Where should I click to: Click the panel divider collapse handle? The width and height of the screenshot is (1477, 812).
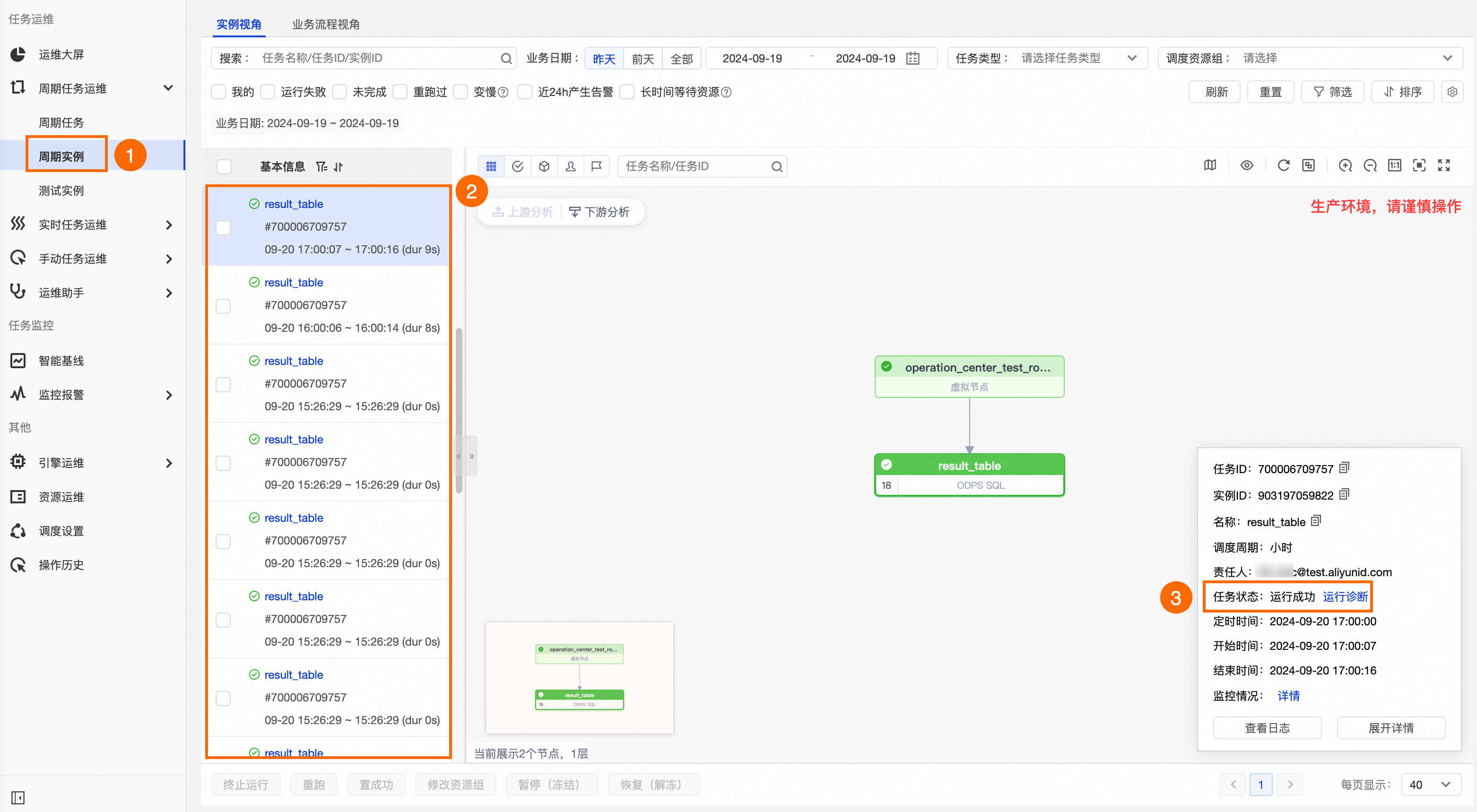coord(466,456)
